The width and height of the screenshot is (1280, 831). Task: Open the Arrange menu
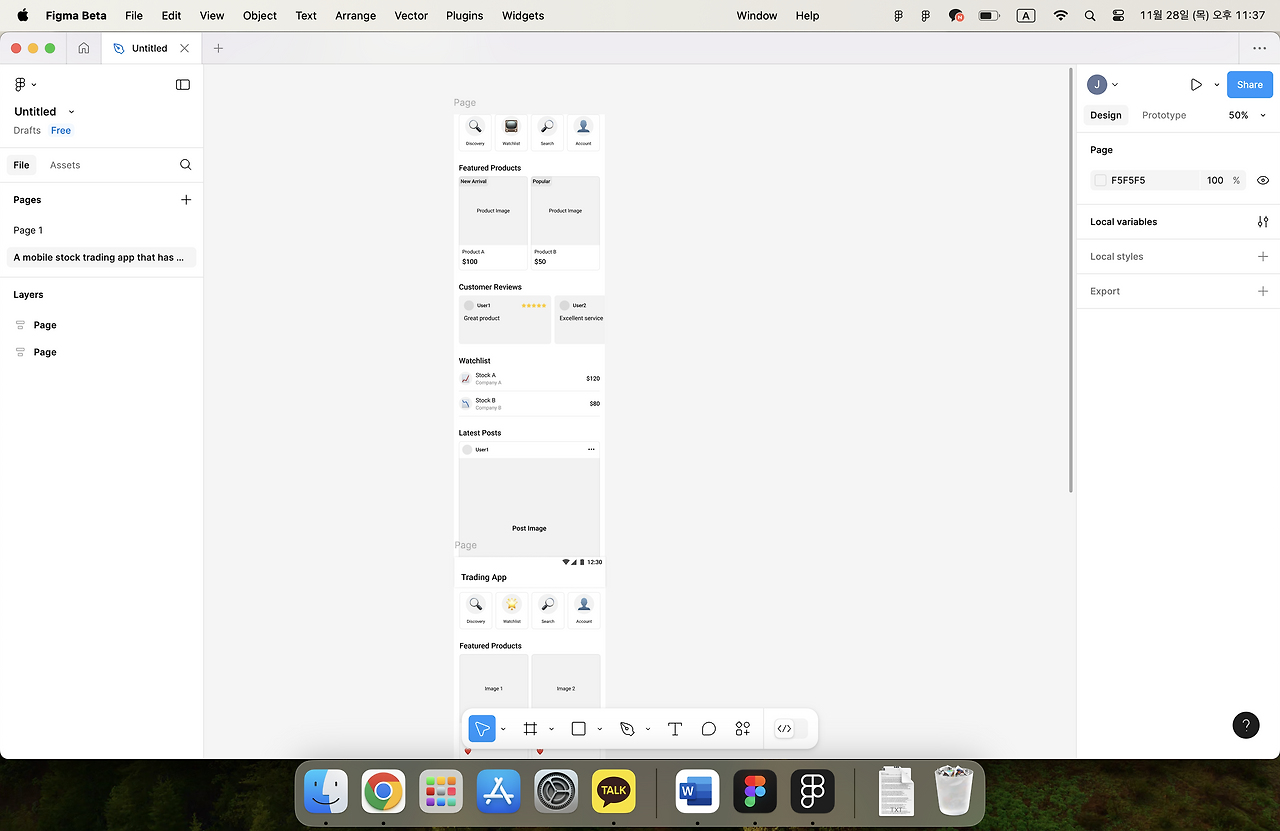click(355, 16)
